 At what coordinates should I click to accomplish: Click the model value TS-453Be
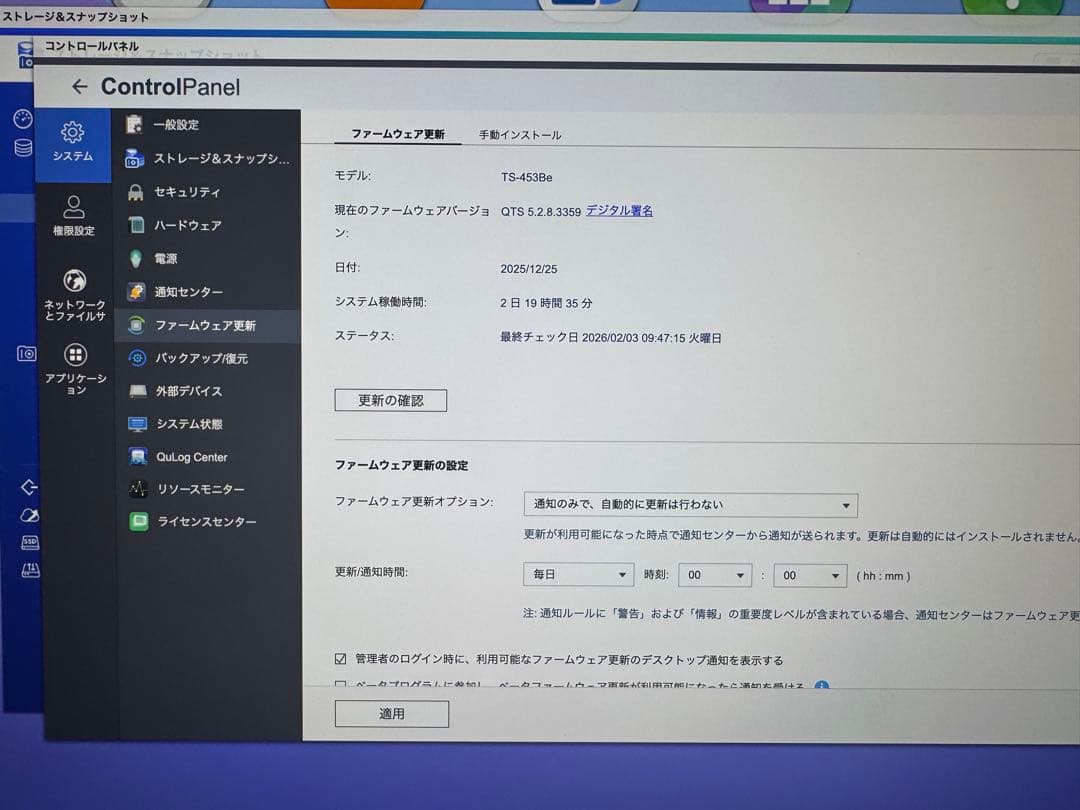tap(527, 178)
